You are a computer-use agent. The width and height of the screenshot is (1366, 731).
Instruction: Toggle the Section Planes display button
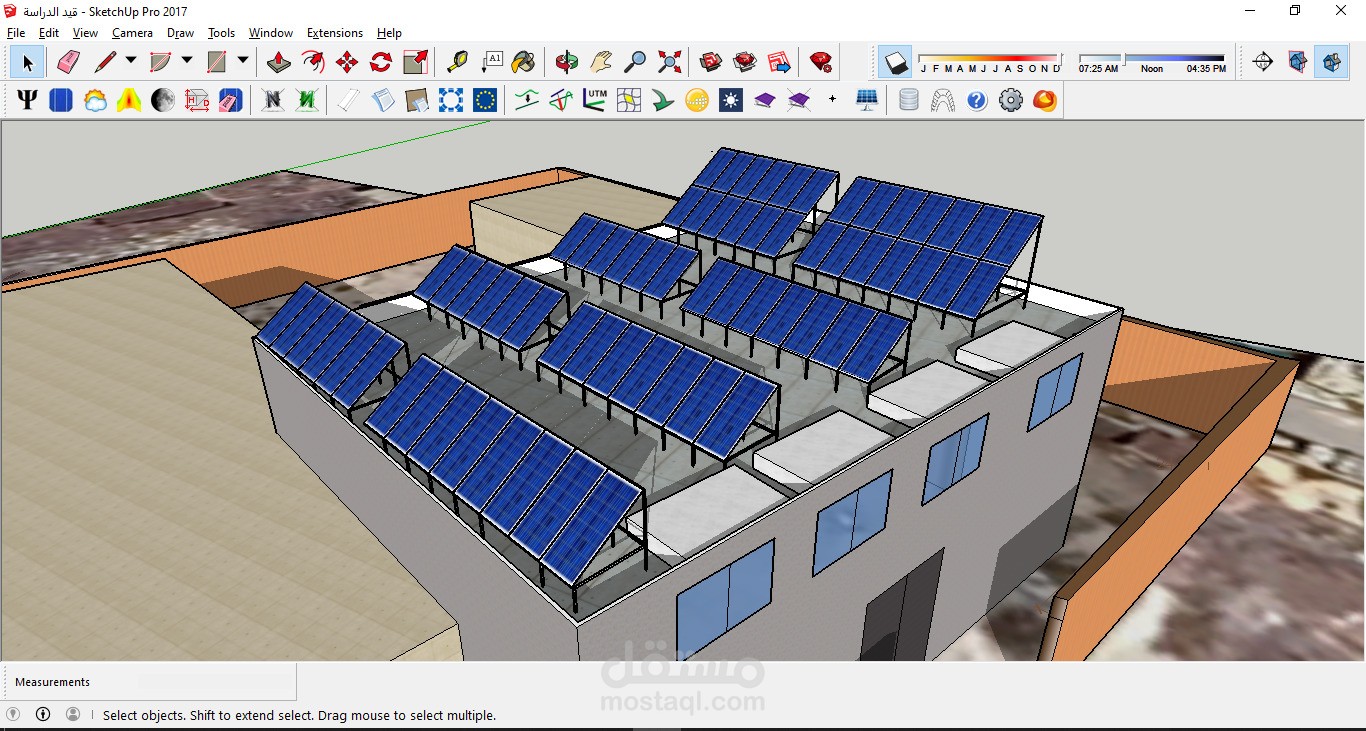(x=1297, y=62)
